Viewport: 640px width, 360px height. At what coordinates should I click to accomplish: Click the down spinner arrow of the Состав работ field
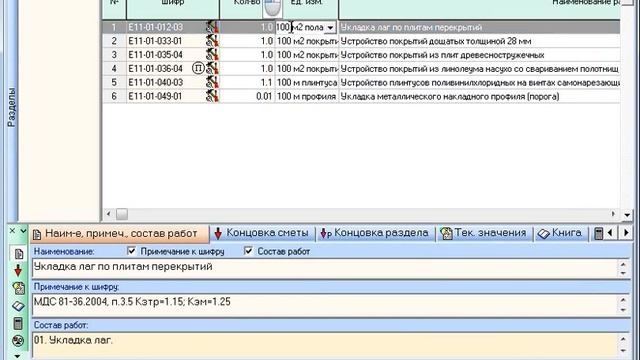click(623, 350)
